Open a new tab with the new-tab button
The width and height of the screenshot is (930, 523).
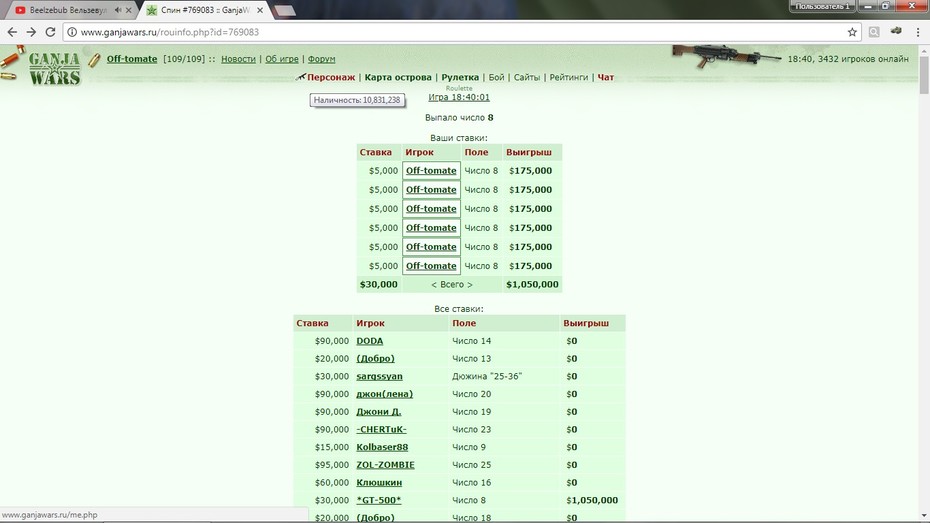(x=285, y=11)
